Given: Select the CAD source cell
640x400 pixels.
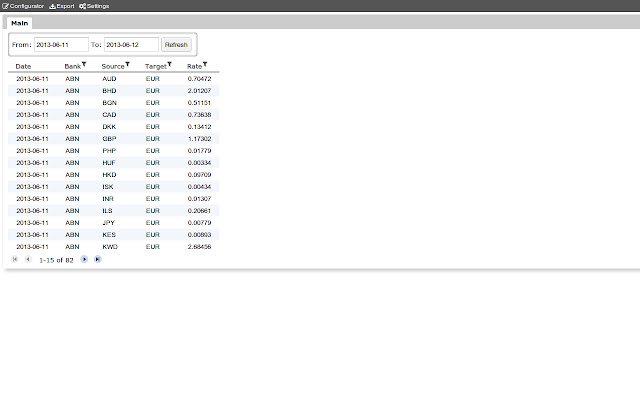Looking at the screenshot, I should point(109,115).
